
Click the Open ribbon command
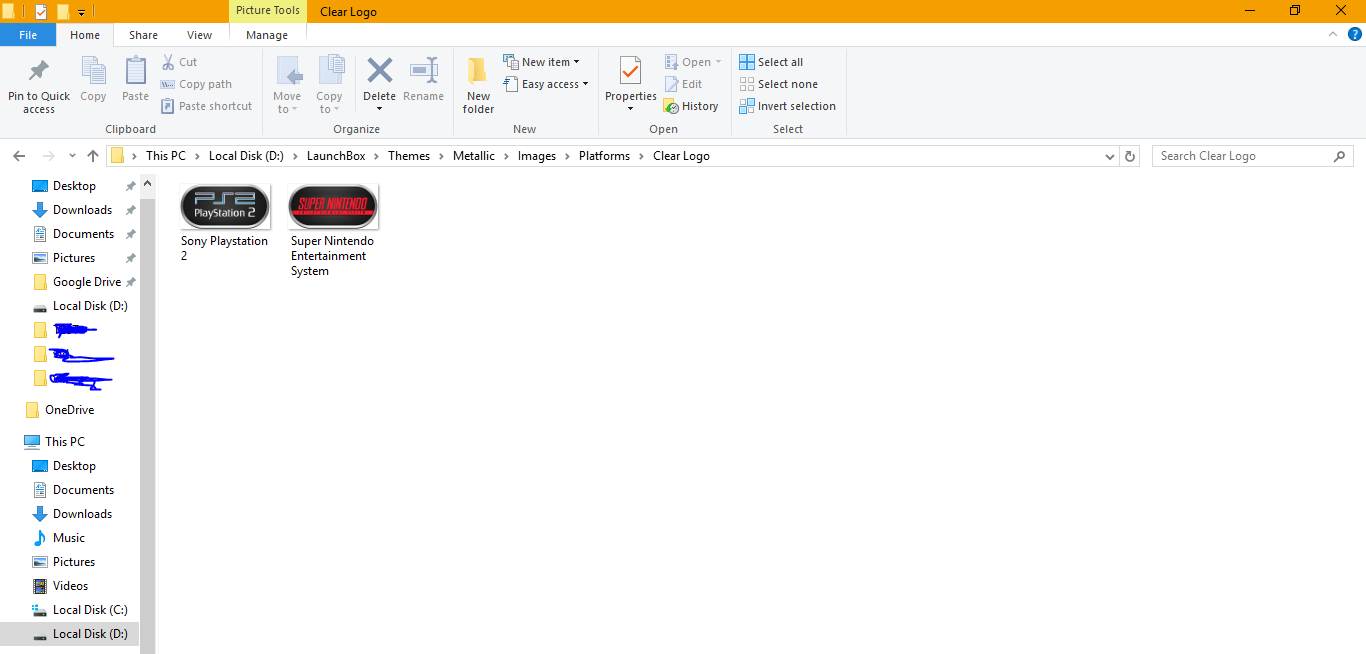tap(692, 62)
